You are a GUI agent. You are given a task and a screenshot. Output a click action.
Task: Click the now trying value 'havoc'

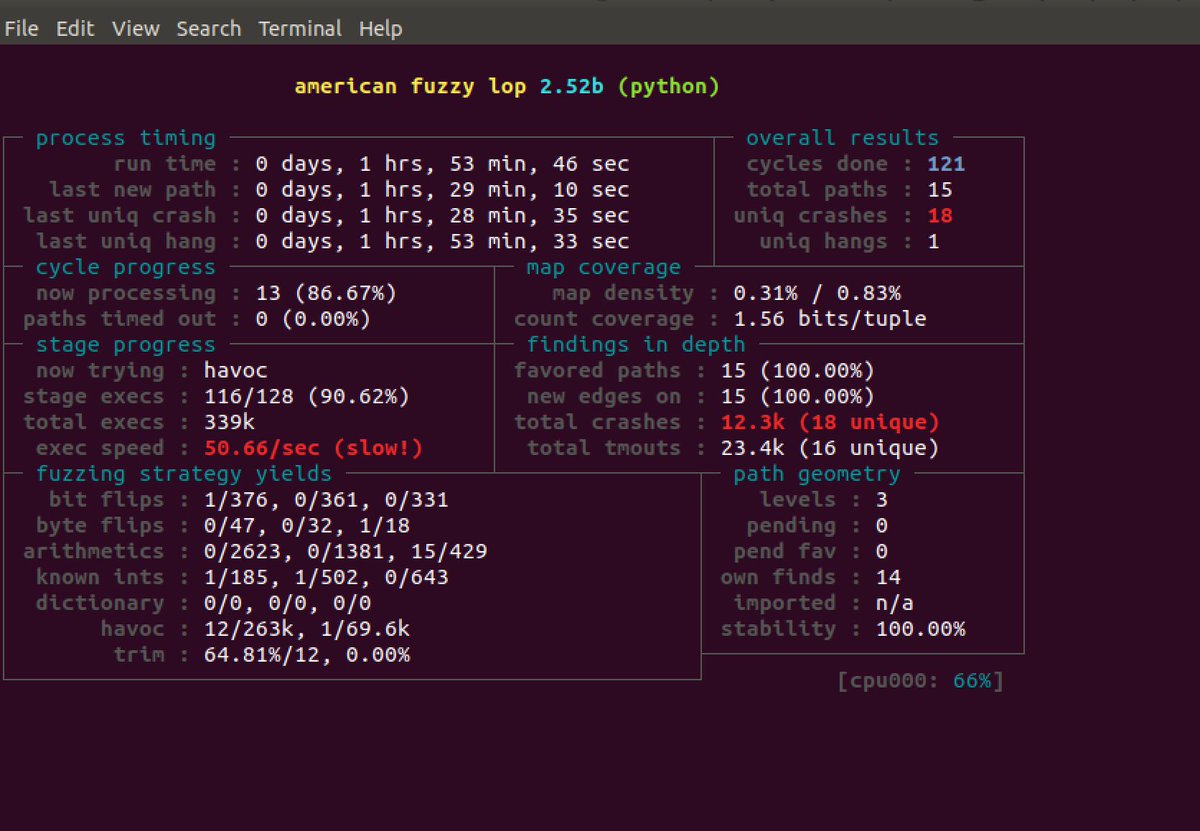pyautogui.click(x=235, y=371)
